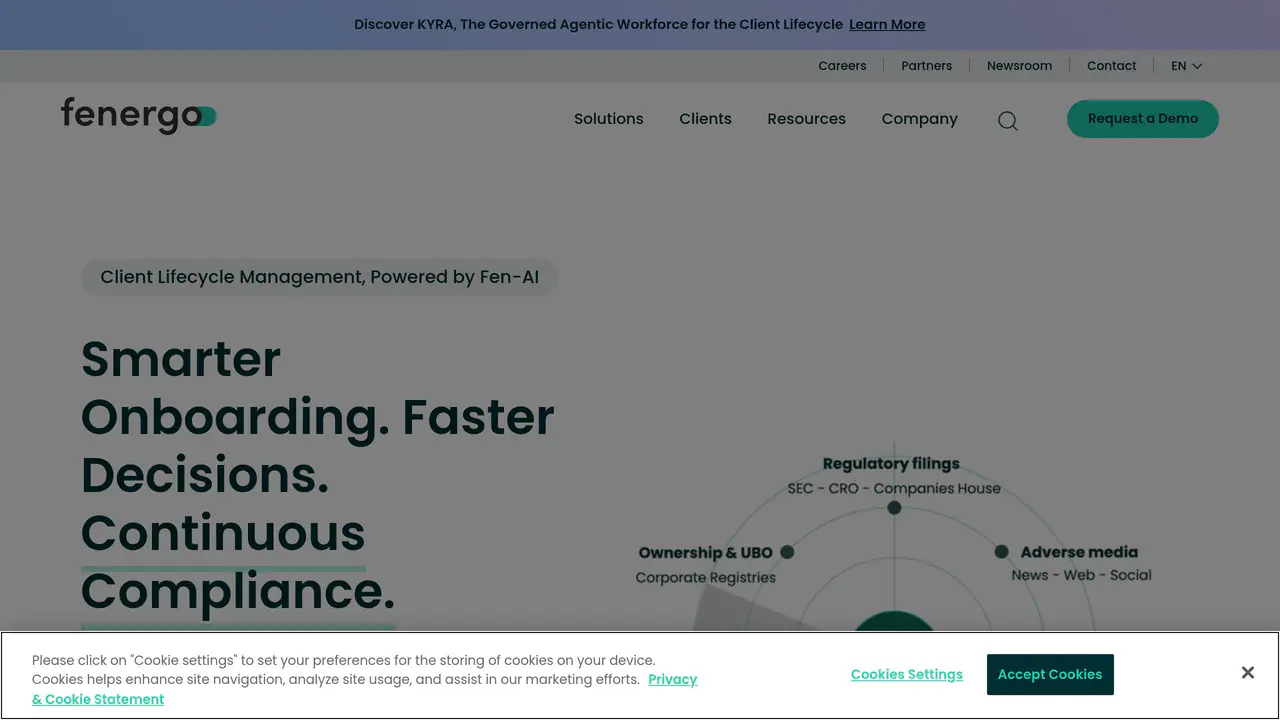Click 'SEC - CRO - Companies House' text
The image size is (1280, 720).
pyautogui.click(x=894, y=488)
